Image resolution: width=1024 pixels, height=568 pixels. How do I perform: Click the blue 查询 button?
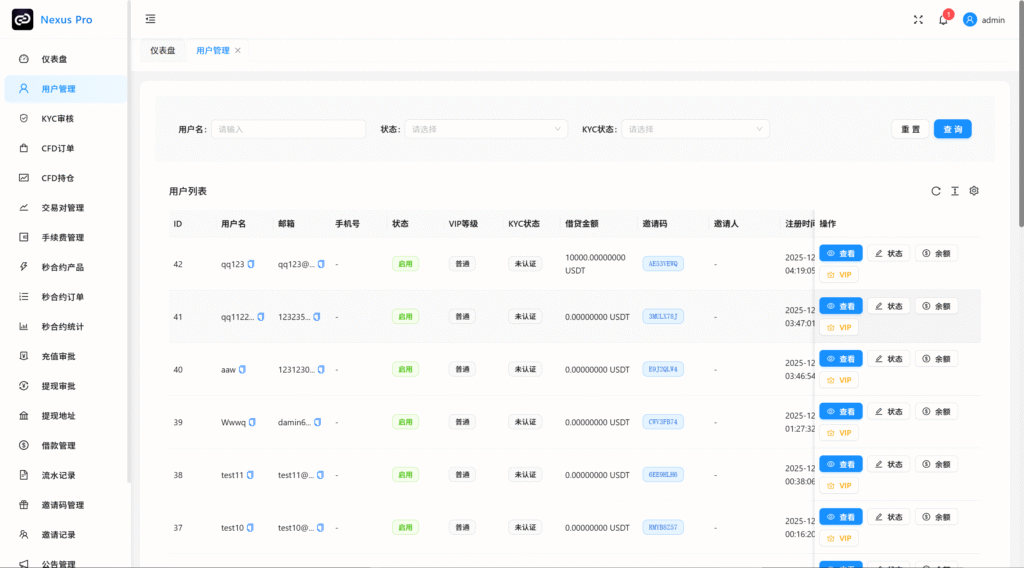pyautogui.click(x=952, y=129)
